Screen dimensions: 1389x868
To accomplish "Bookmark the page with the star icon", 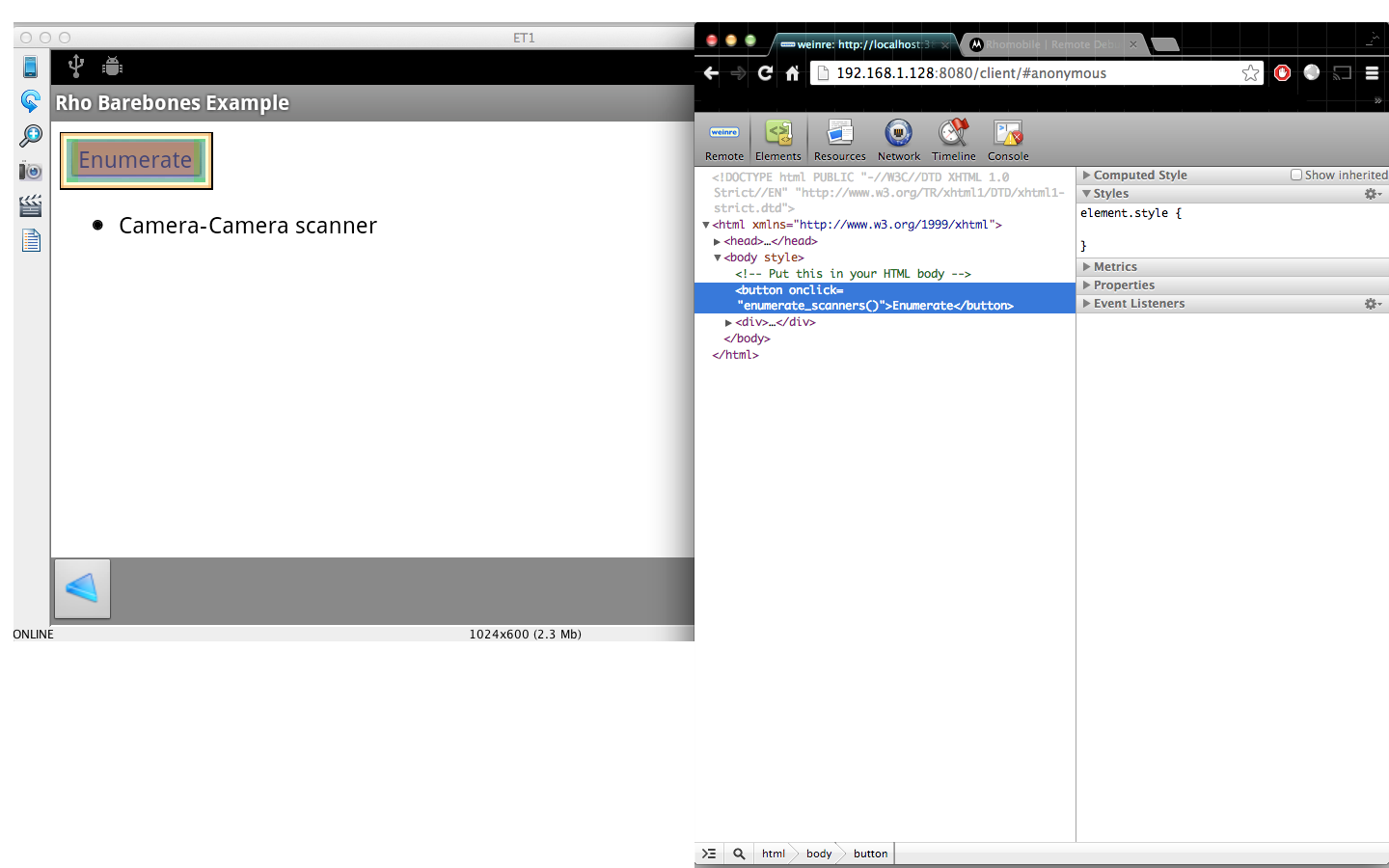I will [1250, 73].
